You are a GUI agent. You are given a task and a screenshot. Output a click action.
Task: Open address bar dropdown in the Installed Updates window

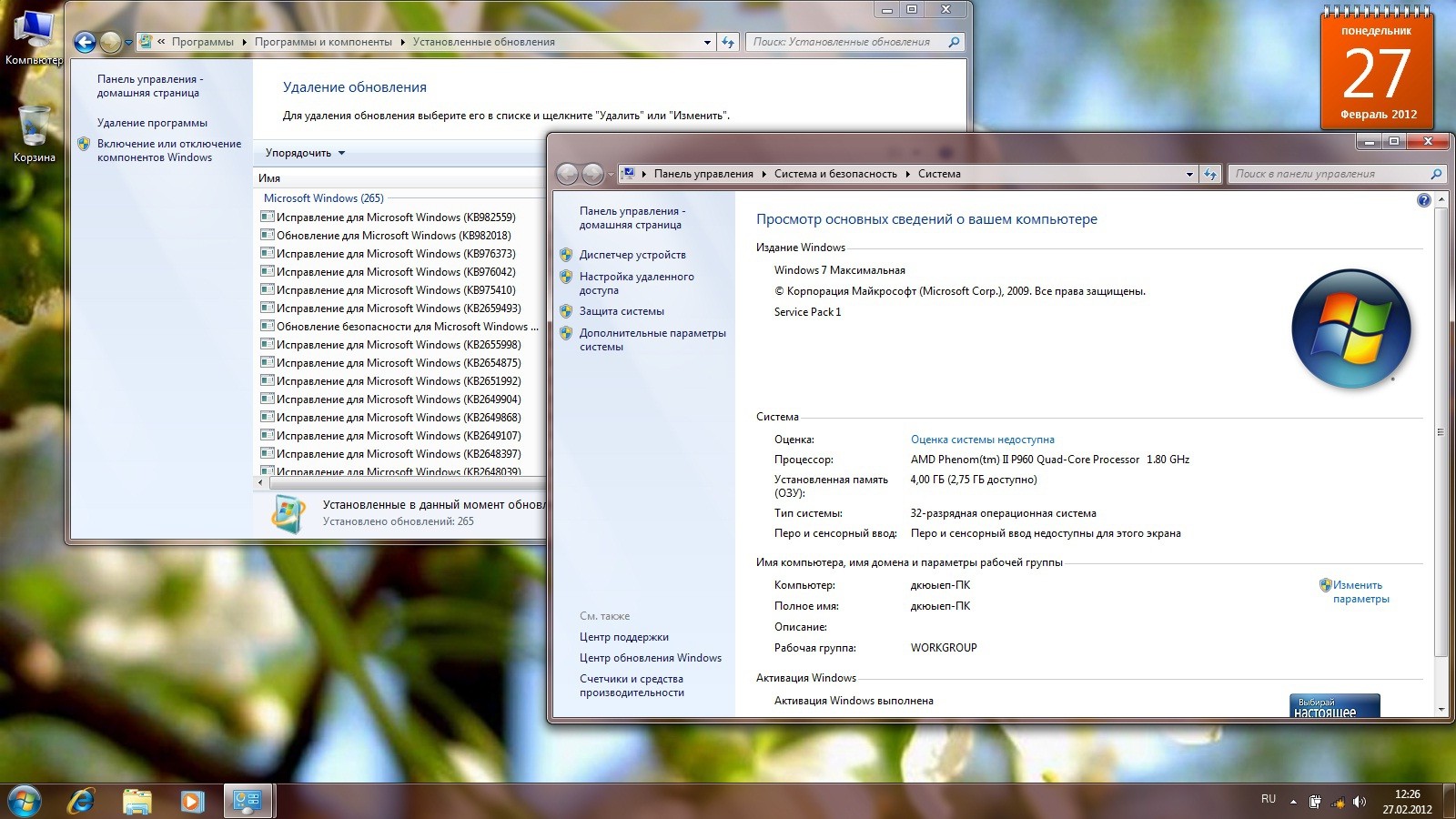pyautogui.click(x=707, y=42)
